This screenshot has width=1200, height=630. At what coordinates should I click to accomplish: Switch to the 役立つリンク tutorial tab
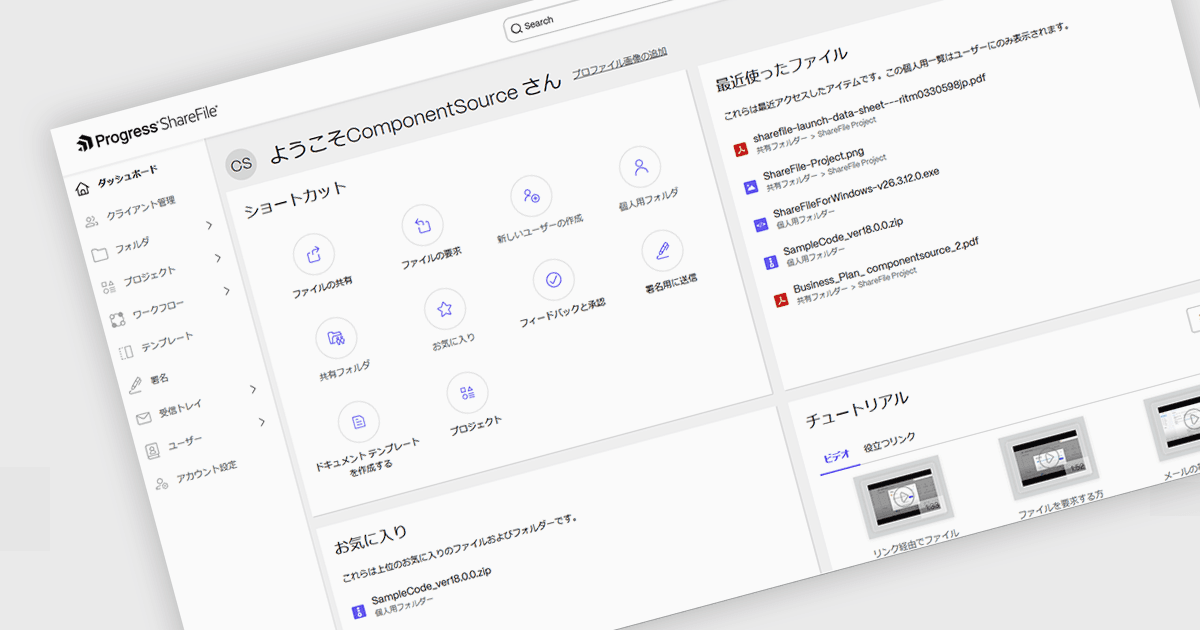889,441
